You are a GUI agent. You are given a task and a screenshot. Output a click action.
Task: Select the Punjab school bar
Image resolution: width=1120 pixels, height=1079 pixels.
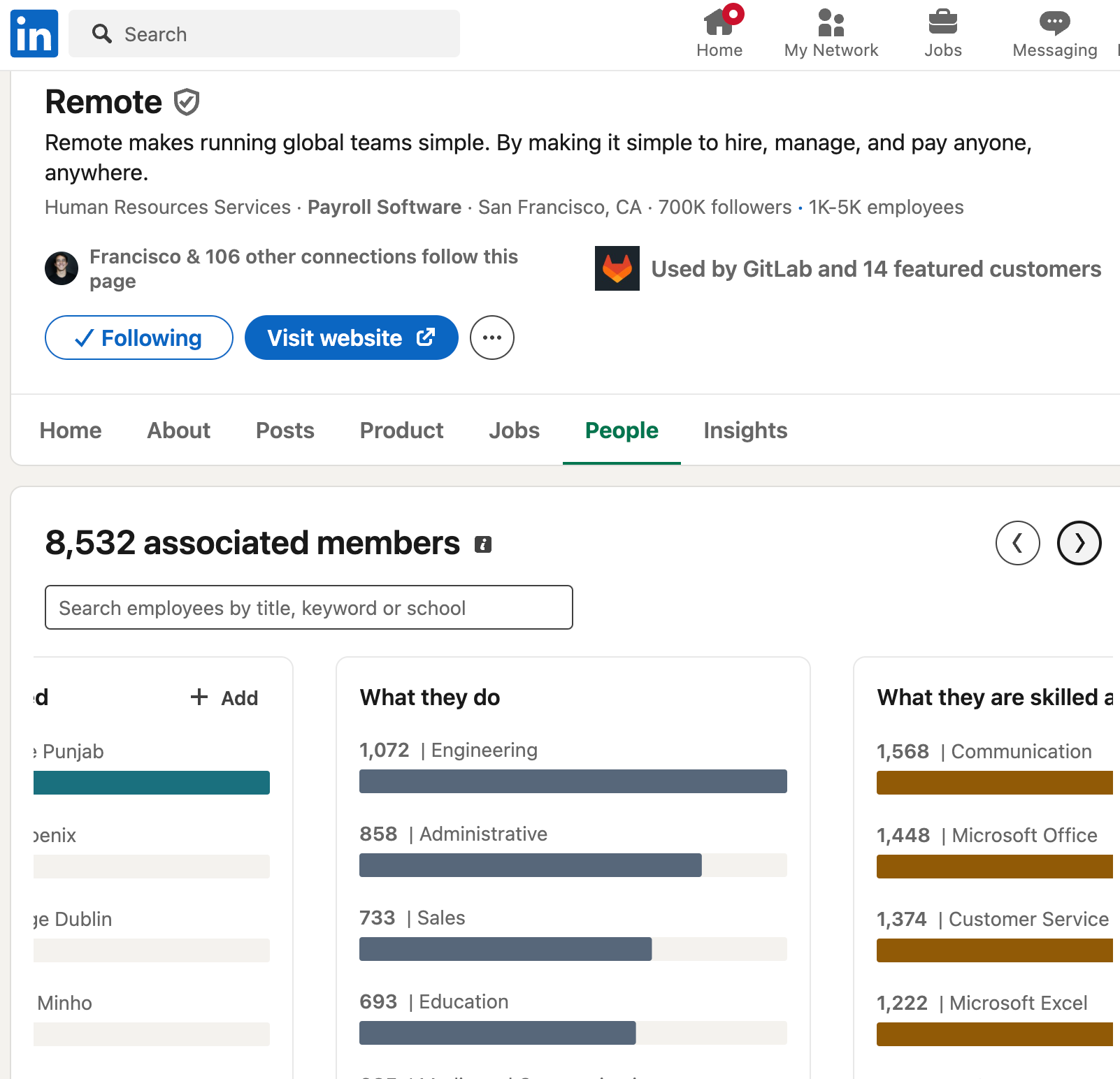point(152,783)
